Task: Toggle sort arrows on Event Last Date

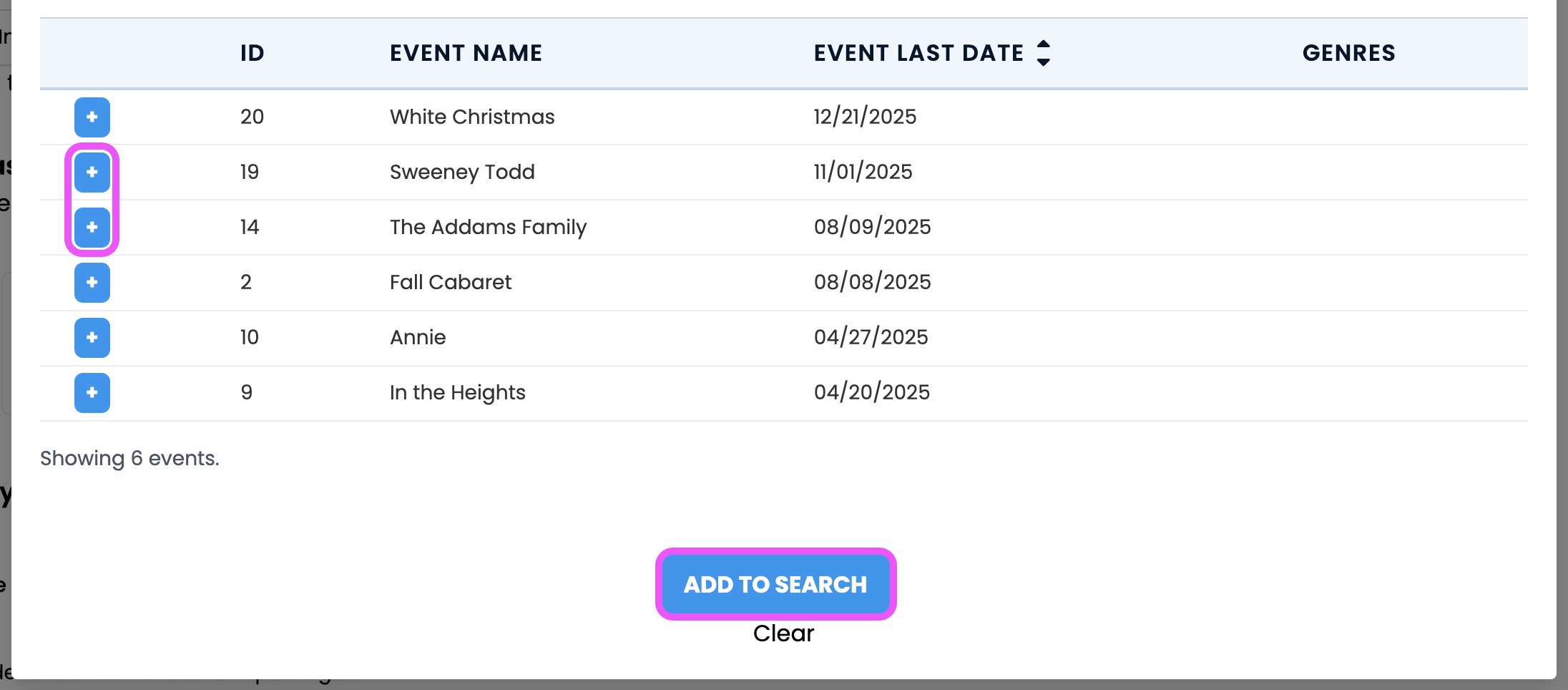Action: pos(1044,53)
